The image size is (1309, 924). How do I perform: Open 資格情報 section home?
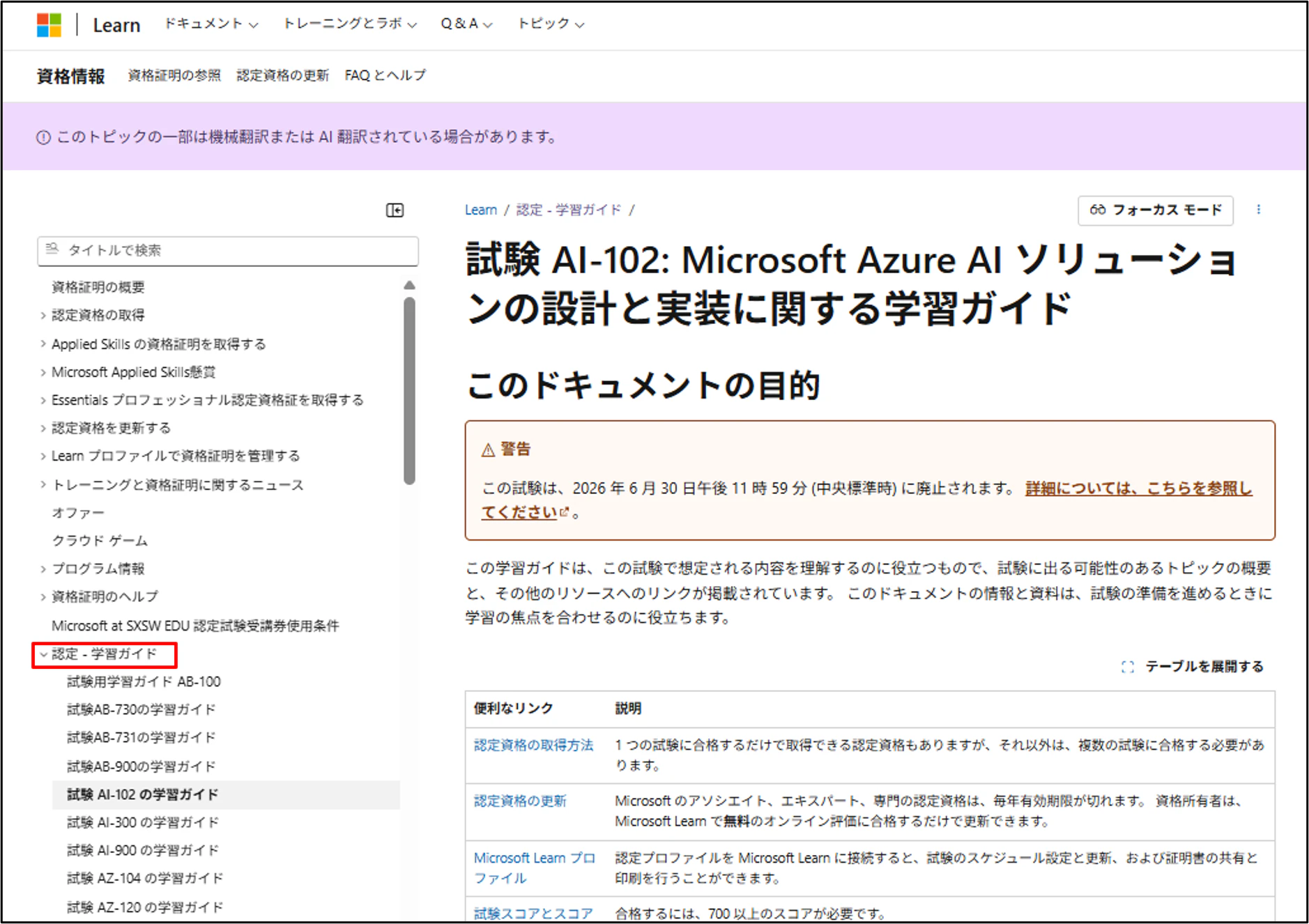(x=70, y=76)
